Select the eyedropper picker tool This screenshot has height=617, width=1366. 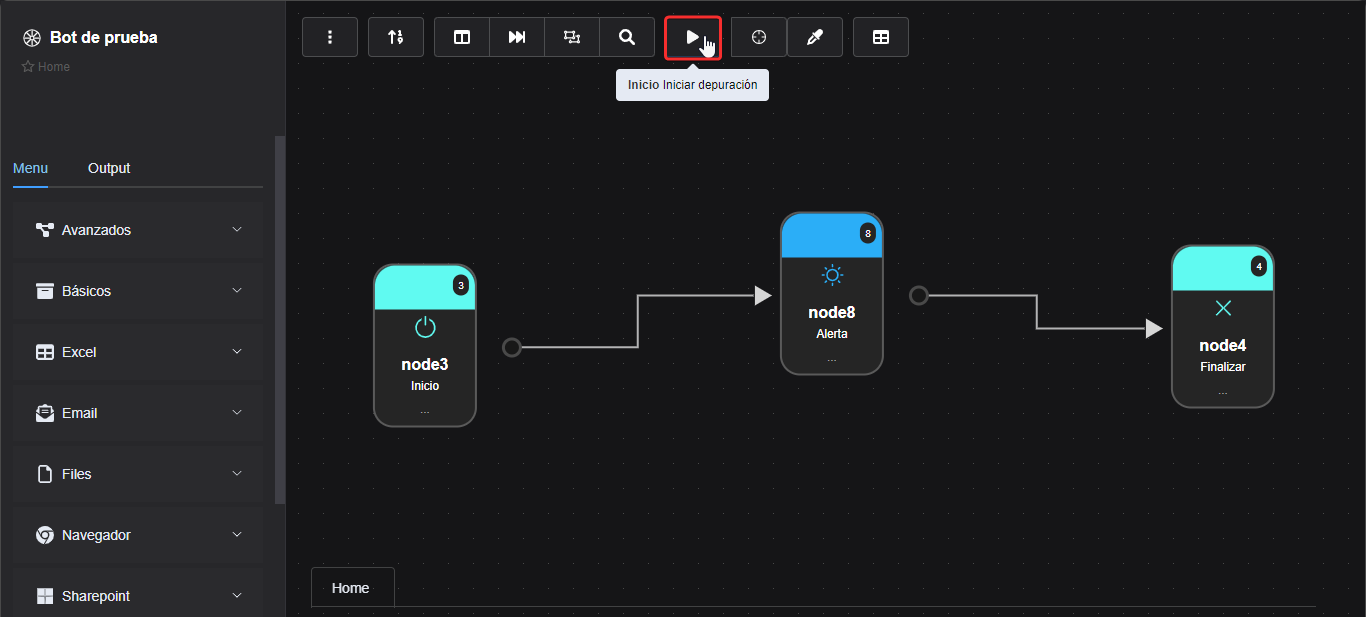click(815, 37)
